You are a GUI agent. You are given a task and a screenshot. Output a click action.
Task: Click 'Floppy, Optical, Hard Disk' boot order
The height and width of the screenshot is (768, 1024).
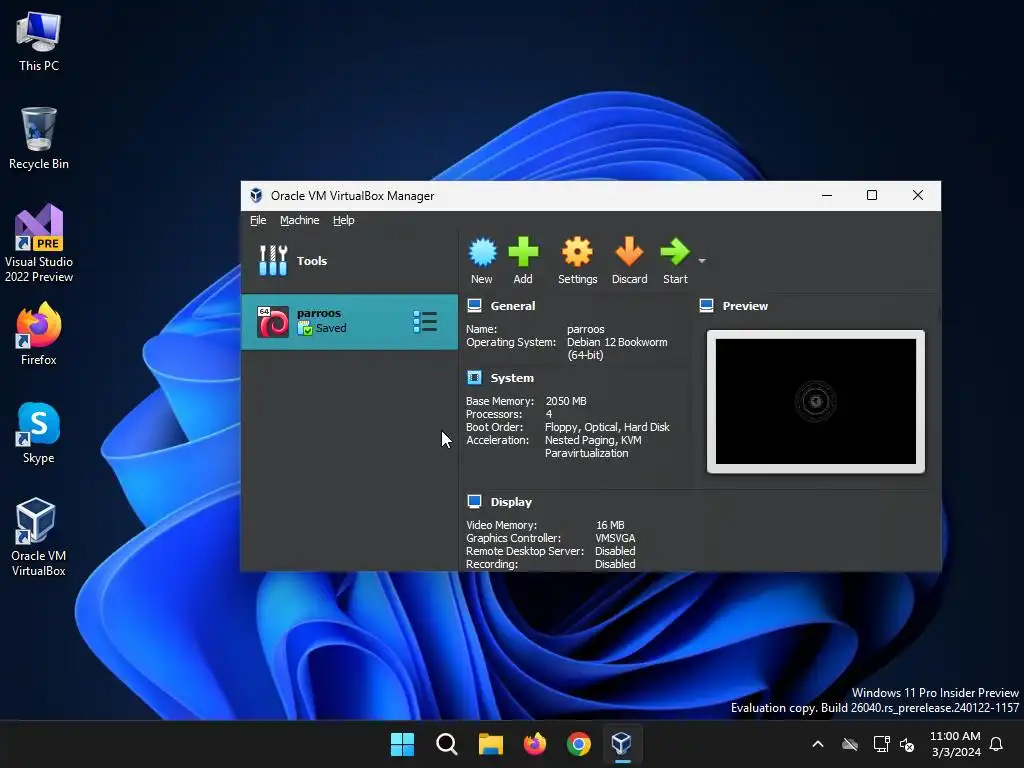pos(607,427)
